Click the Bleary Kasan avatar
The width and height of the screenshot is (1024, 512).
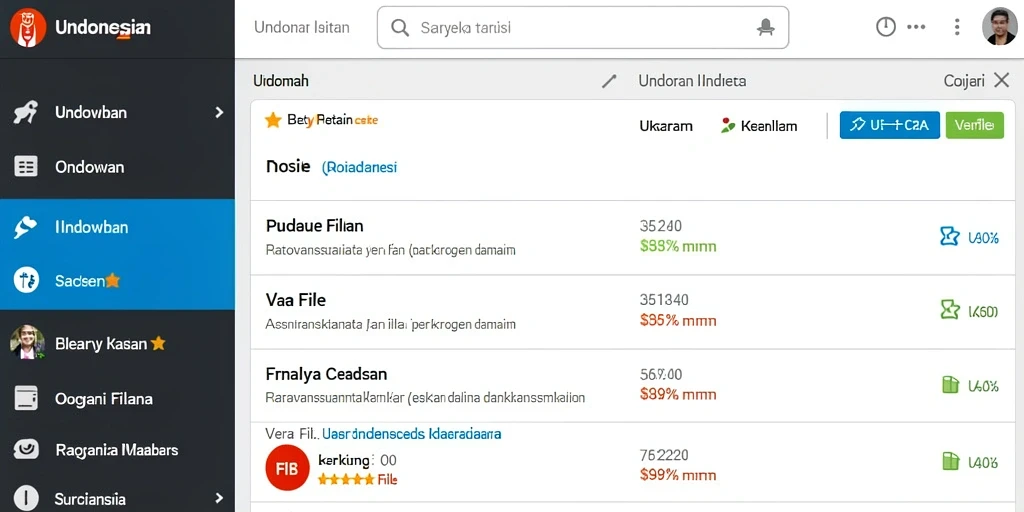pos(27,342)
